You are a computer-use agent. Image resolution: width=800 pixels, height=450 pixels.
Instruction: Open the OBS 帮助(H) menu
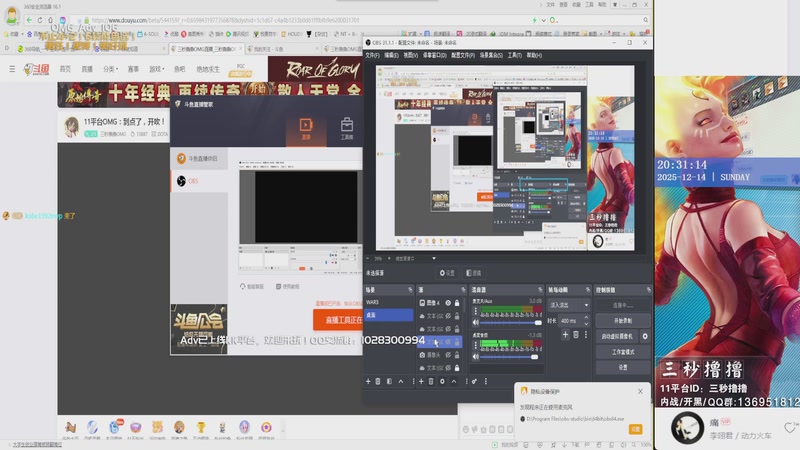coord(534,55)
